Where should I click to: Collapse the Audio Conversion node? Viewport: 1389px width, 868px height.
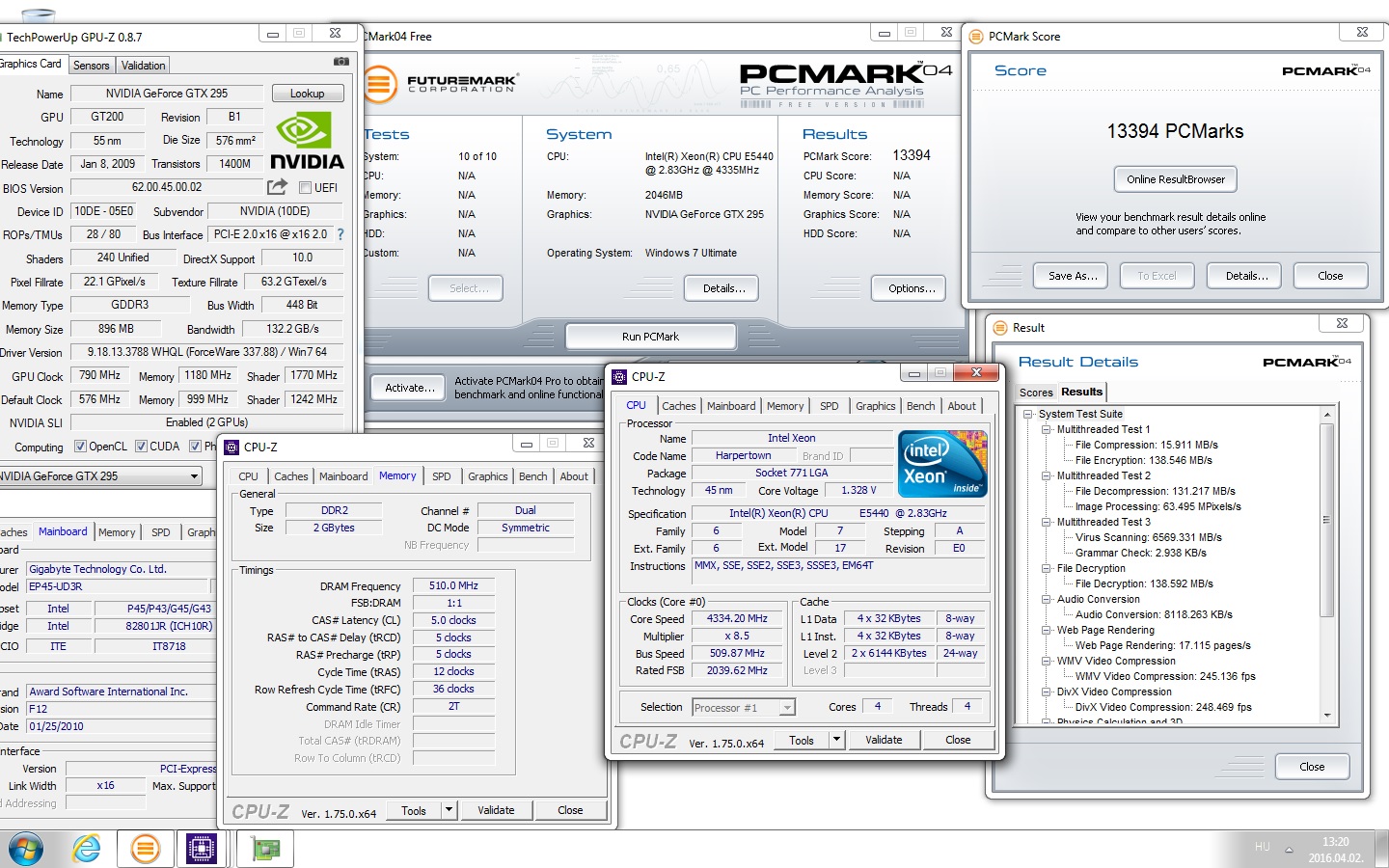1047,600
